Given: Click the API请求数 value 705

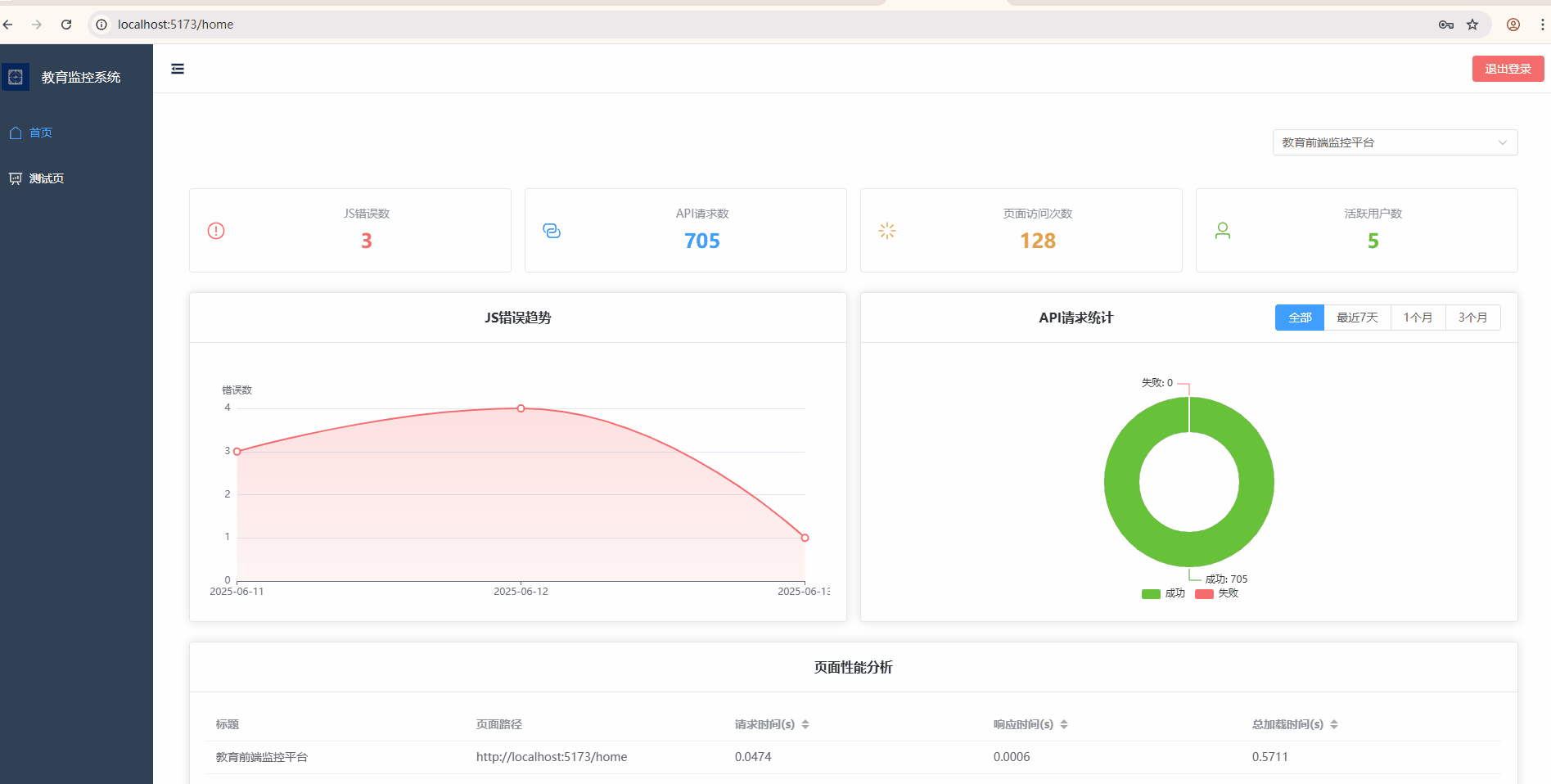Looking at the screenshot, I should click(702, 241).
